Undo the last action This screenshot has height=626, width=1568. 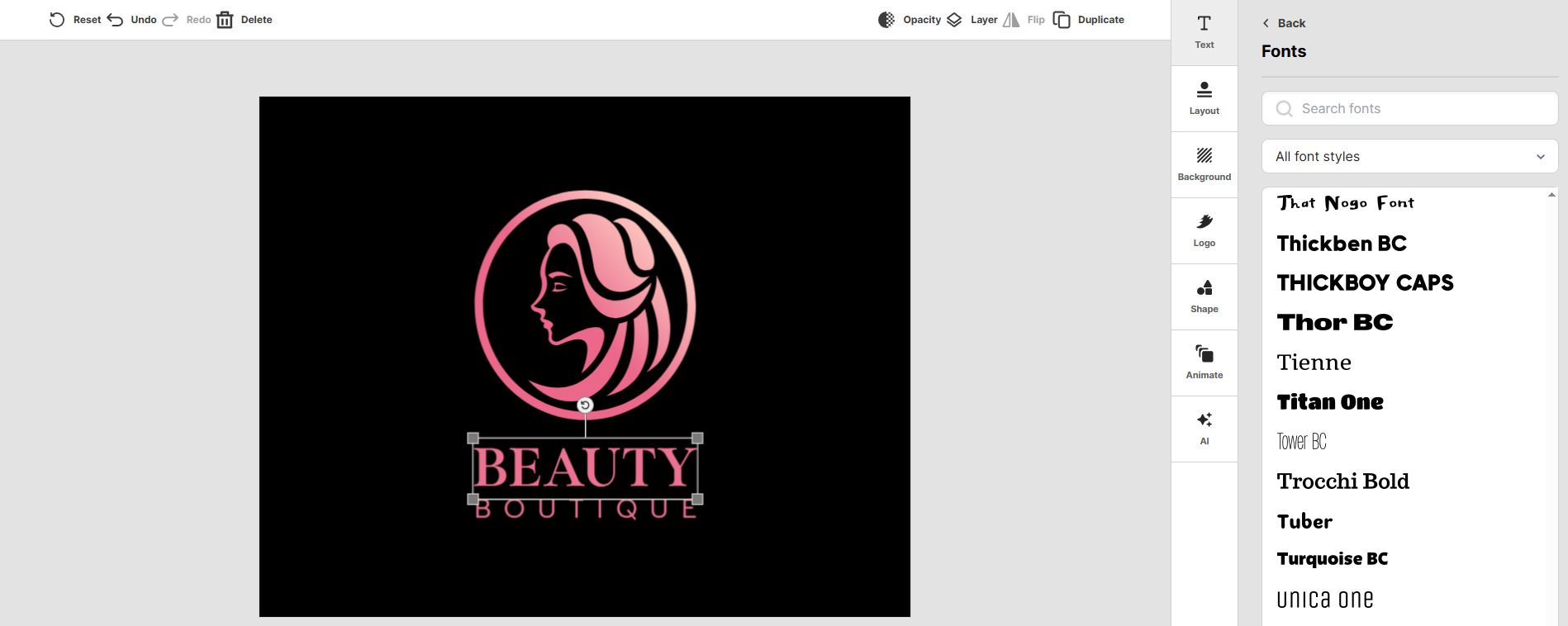coord(132,20)
